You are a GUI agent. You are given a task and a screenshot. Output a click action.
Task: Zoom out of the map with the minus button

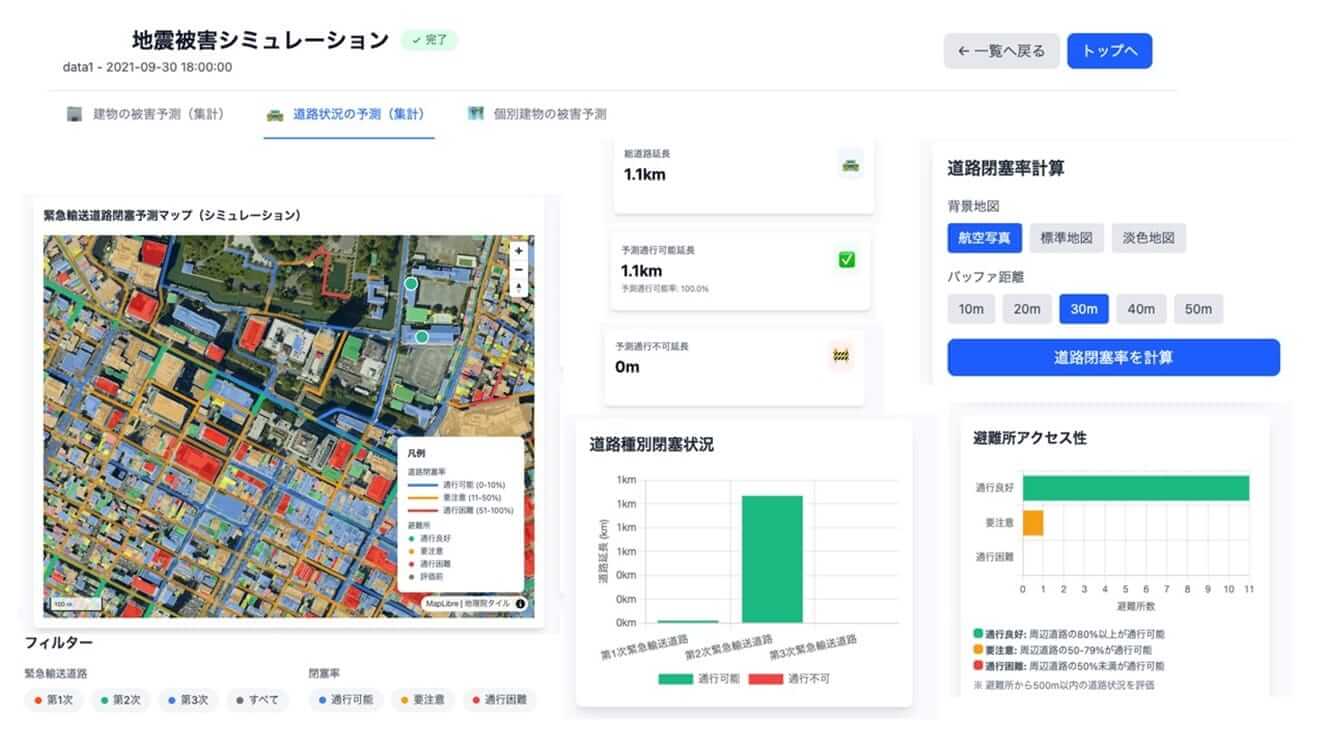518,269
